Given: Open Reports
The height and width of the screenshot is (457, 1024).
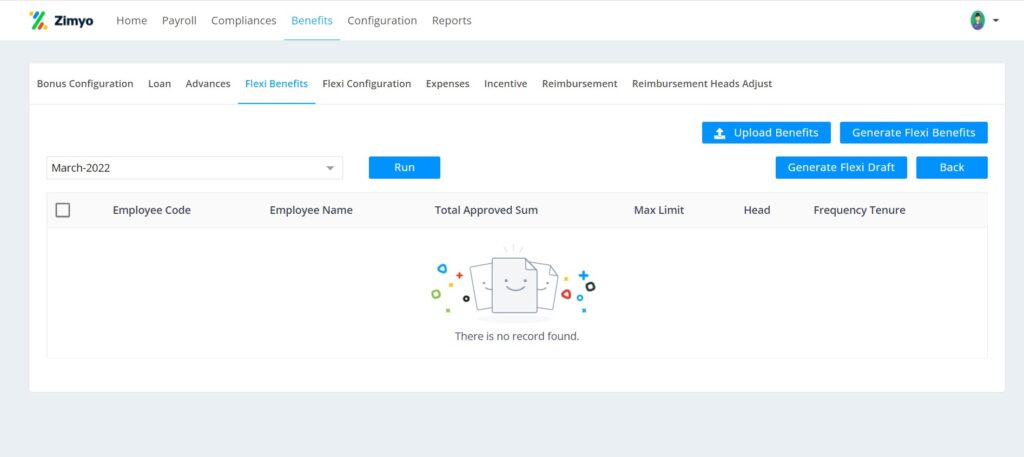Looking at the screenshot, I should coord(451,20).
